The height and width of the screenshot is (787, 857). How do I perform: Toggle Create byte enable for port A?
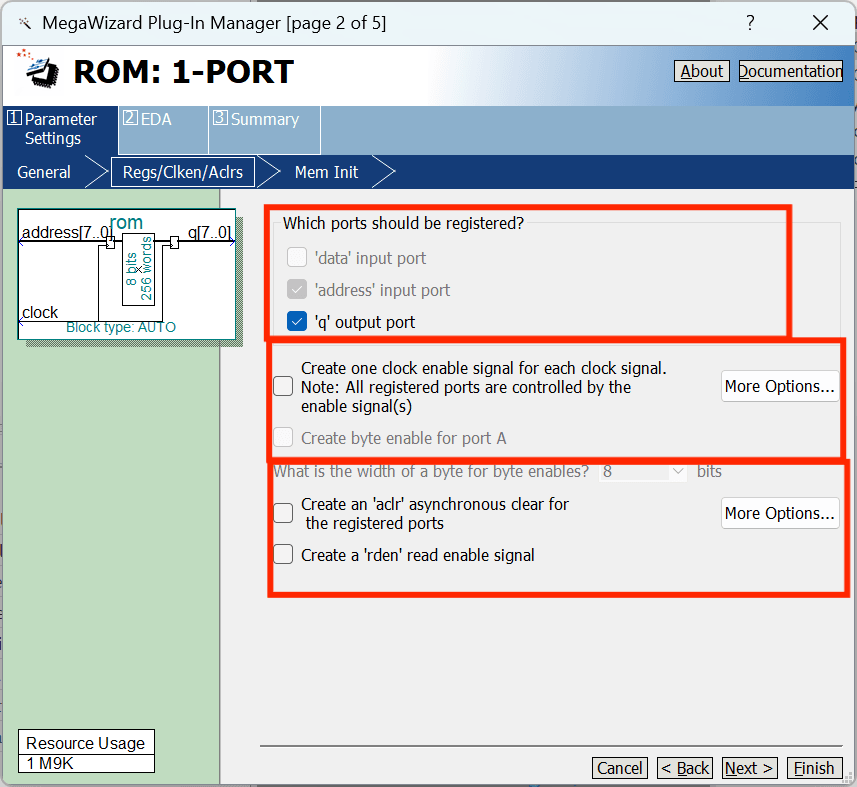click(x=283, y=438)
